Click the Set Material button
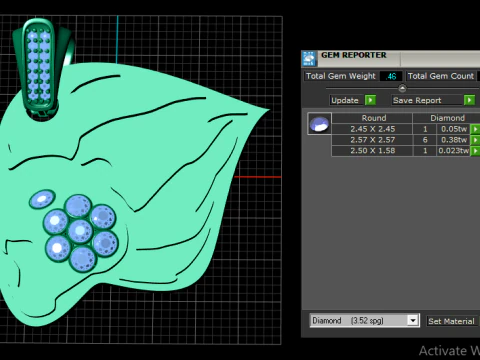 (x=451, y=321)
